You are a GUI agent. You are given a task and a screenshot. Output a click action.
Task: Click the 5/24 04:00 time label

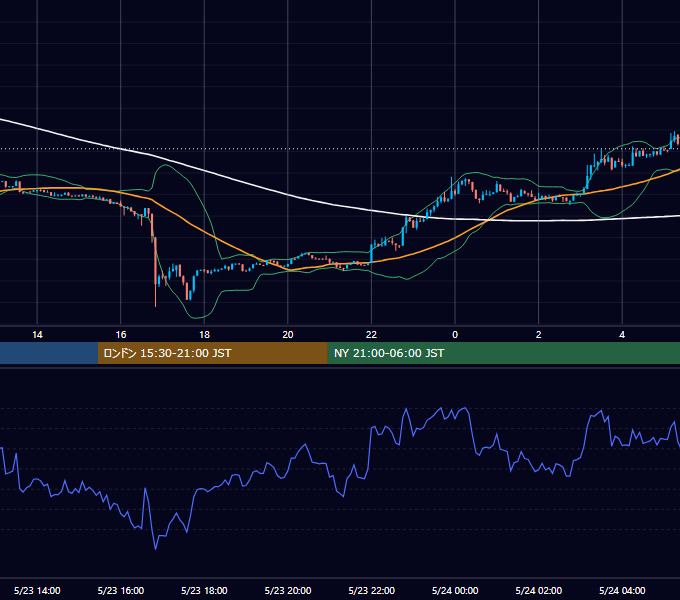[x=622, y=590]
